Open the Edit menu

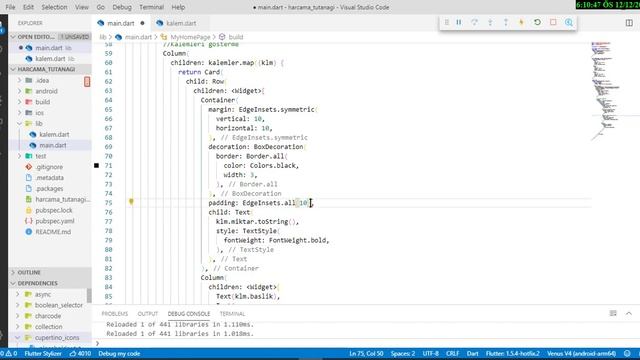pos(28,7)
